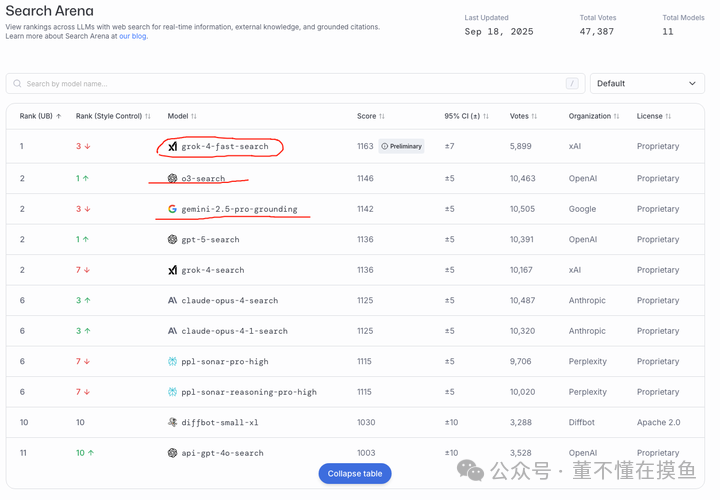Click the 3,288 votes cell
Viewport: 720px width, 500px height.
tap(521, 422)
